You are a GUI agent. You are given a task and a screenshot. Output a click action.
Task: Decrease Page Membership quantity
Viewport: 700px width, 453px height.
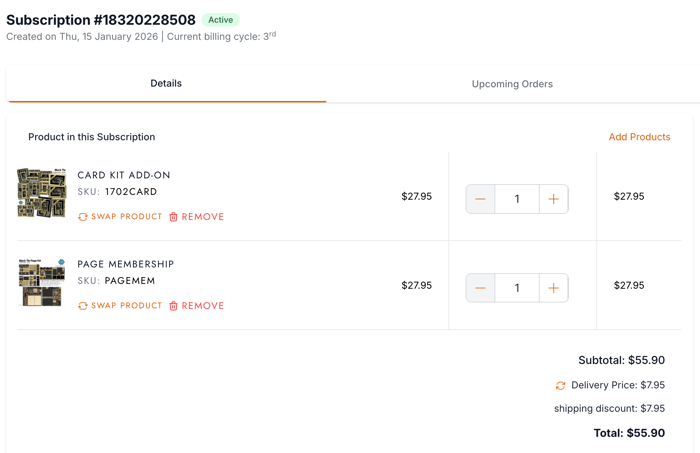(x=481, y=288)
